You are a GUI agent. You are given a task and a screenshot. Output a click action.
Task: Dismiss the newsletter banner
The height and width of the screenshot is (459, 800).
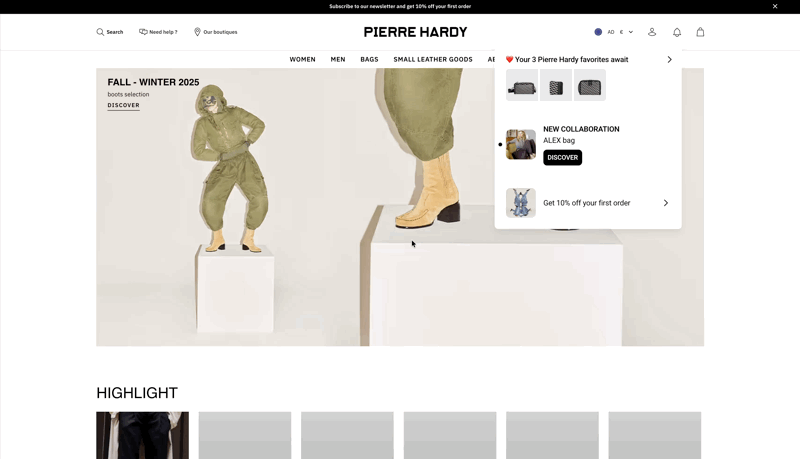775,7
